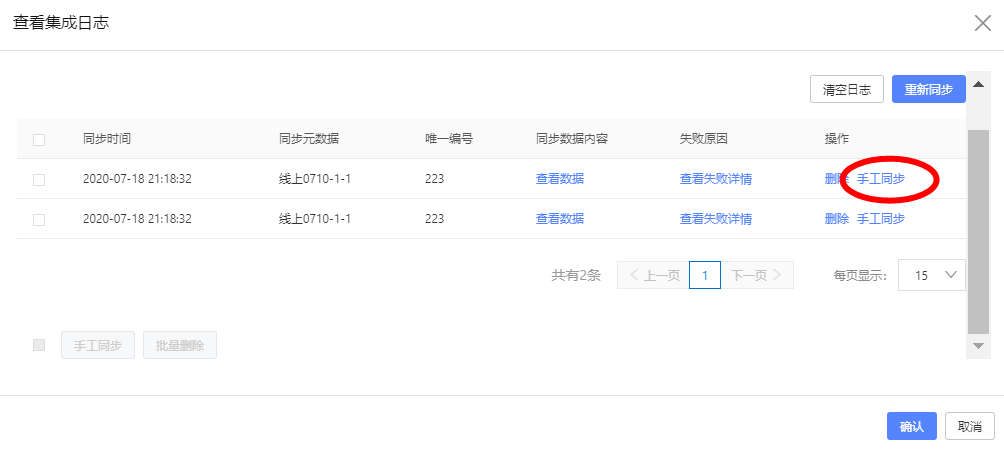Select page number 1
This screenshot has height=453, width=1004.
[x=705, y=275]
